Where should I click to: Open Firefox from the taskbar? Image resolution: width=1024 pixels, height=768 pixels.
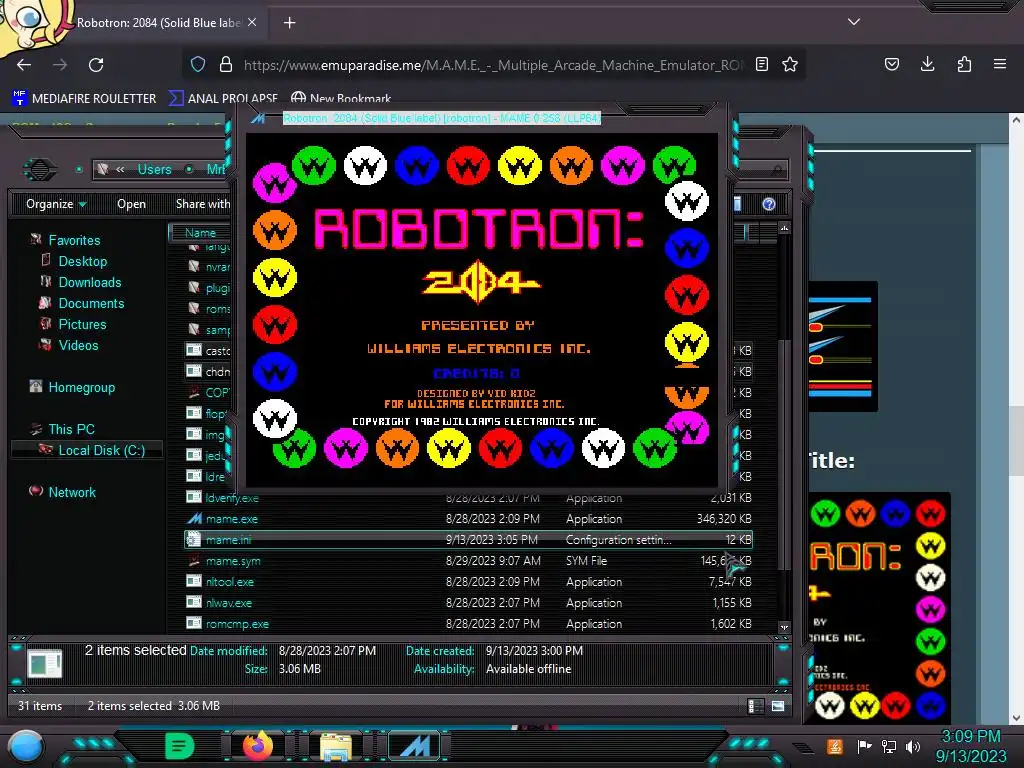(x=258, y=746)
